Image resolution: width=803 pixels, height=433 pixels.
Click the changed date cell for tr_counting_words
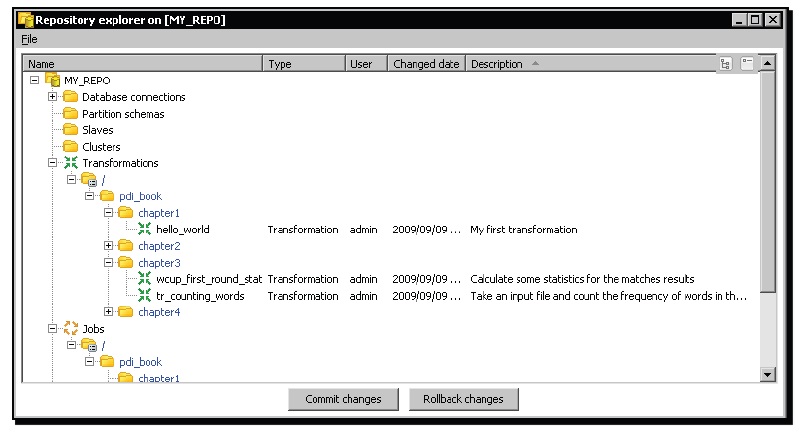point(427,296)
